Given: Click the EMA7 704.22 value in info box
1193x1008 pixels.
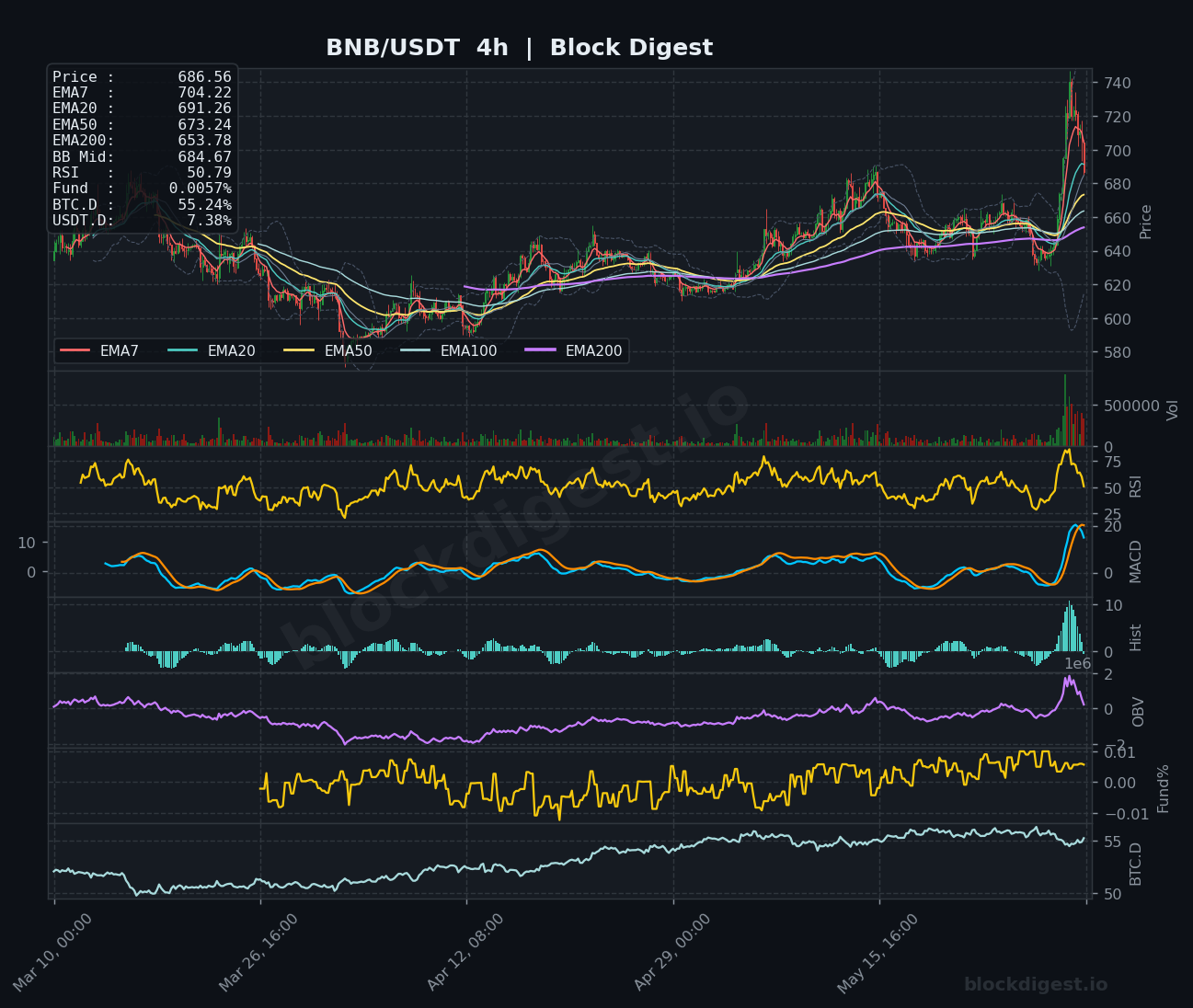Looking at the screenshot, I should click(x=204, y=93).
